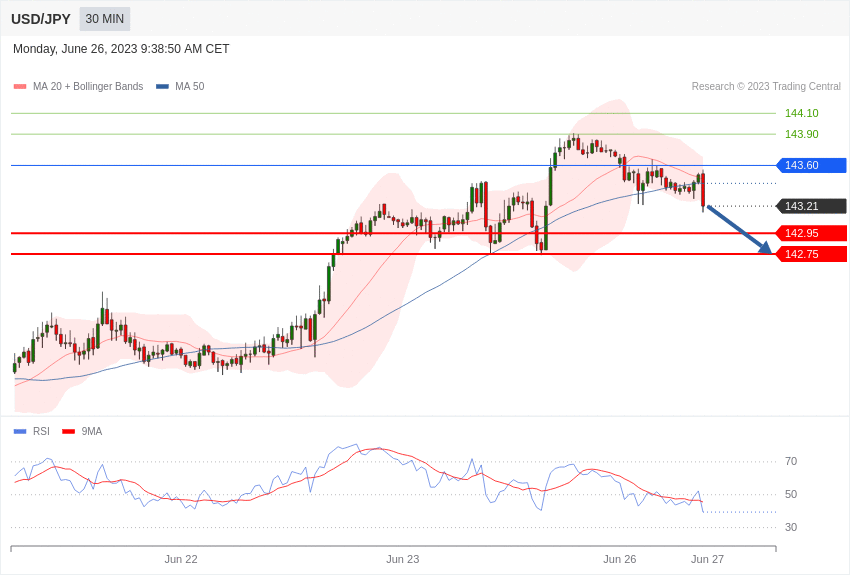850x576 pixels.
Task: Select the 143.60 pivot price tag
Action: coord(812,165)
